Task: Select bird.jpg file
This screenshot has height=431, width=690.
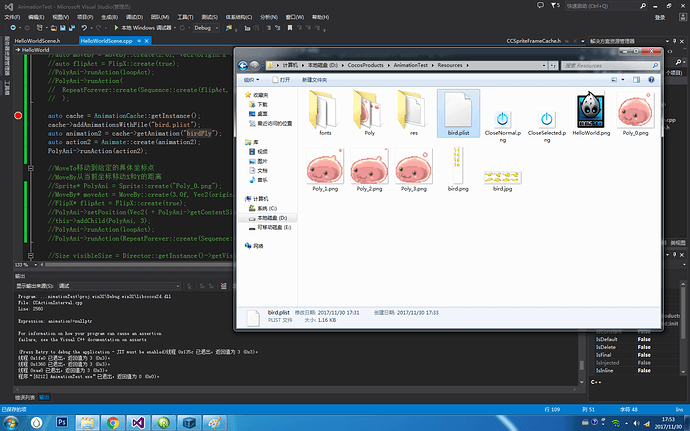Action: pos(503,181)
